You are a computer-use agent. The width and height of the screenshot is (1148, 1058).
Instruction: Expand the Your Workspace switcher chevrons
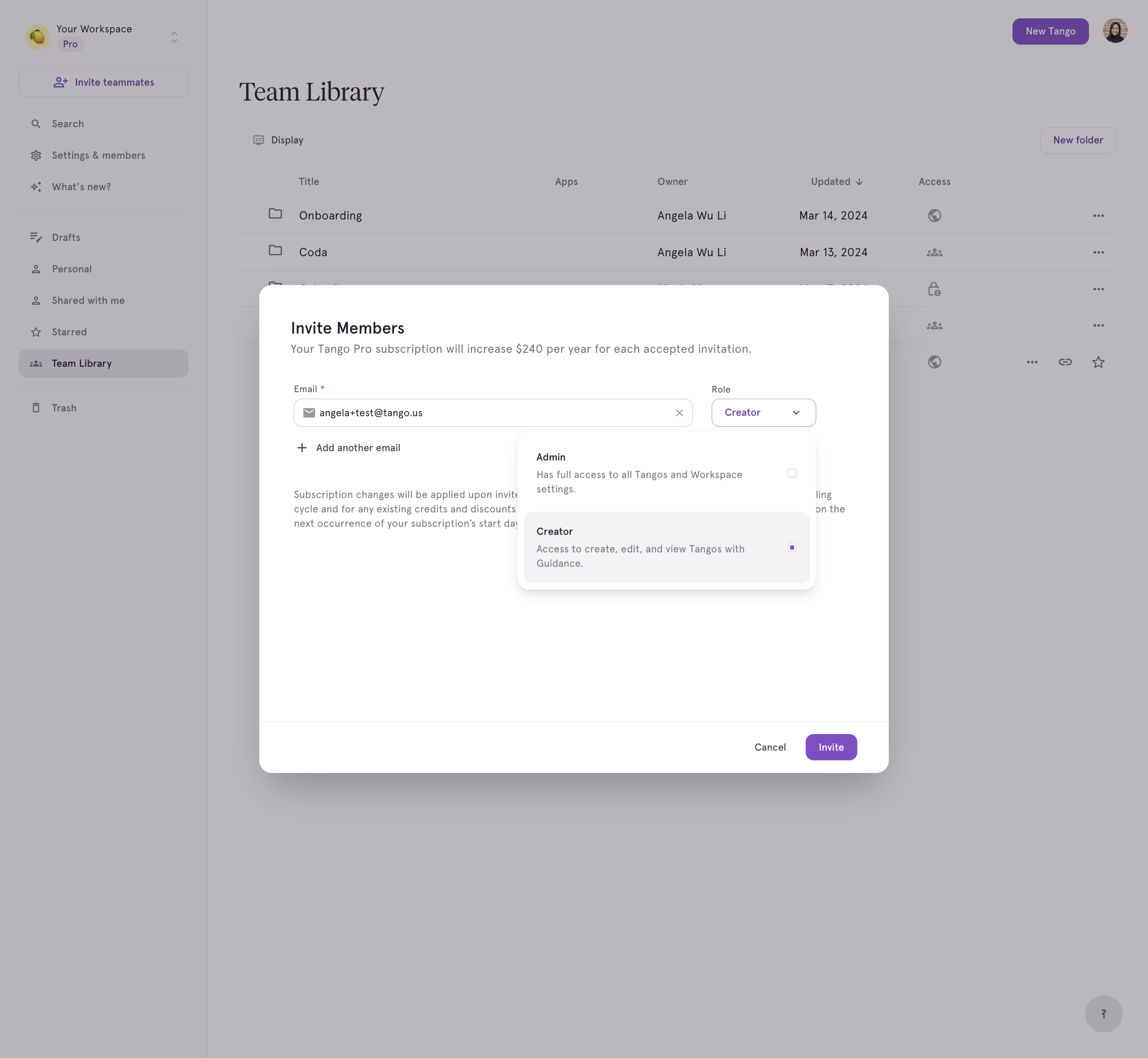(174, 37)
